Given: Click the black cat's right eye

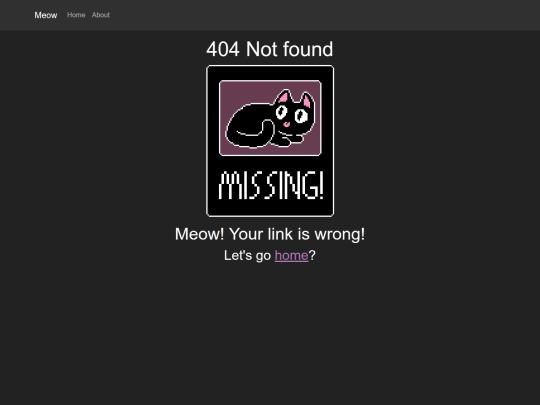Looking at the screenshot, I should 301,115.
